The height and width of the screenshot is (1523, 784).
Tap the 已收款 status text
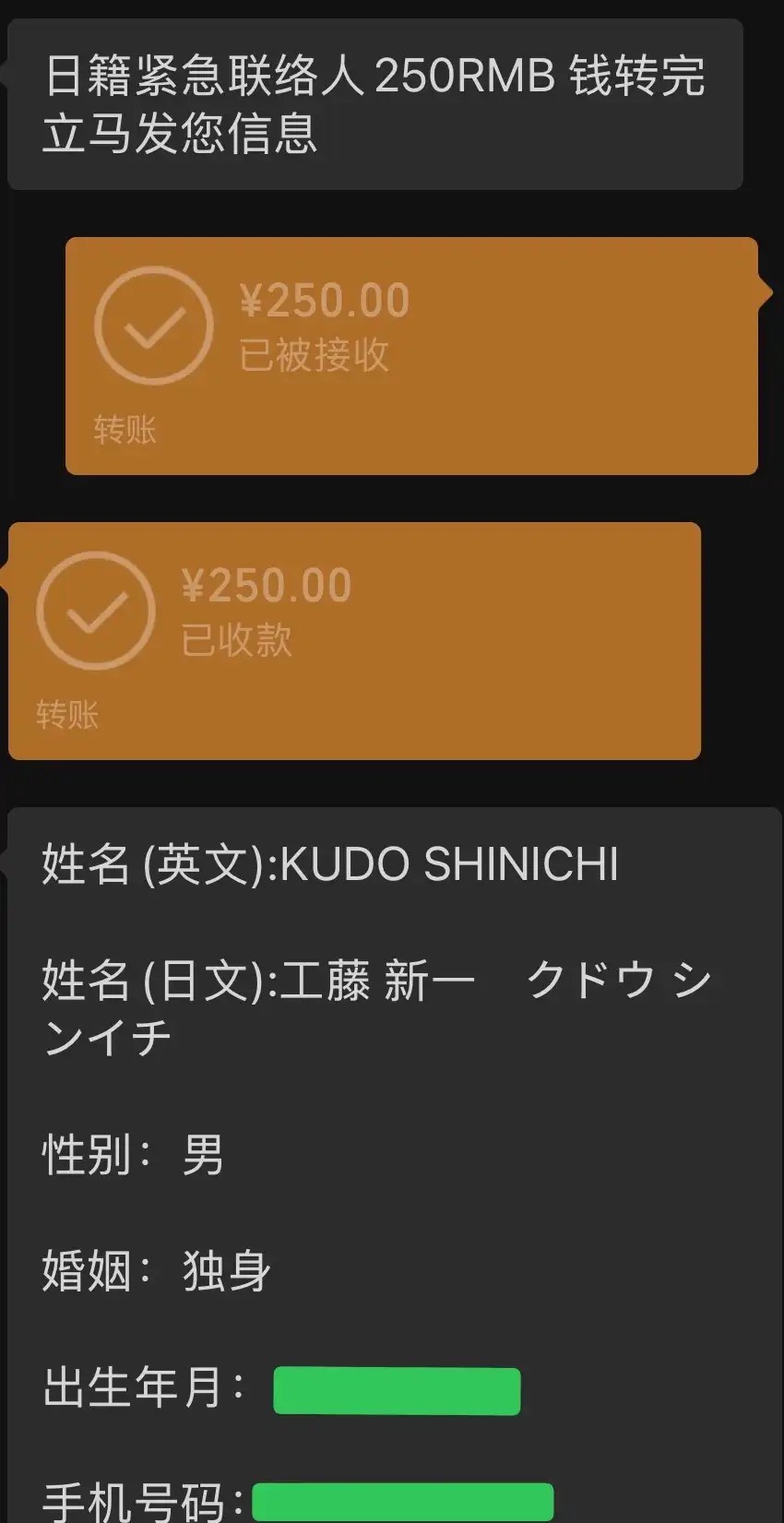tap(236, 640)
